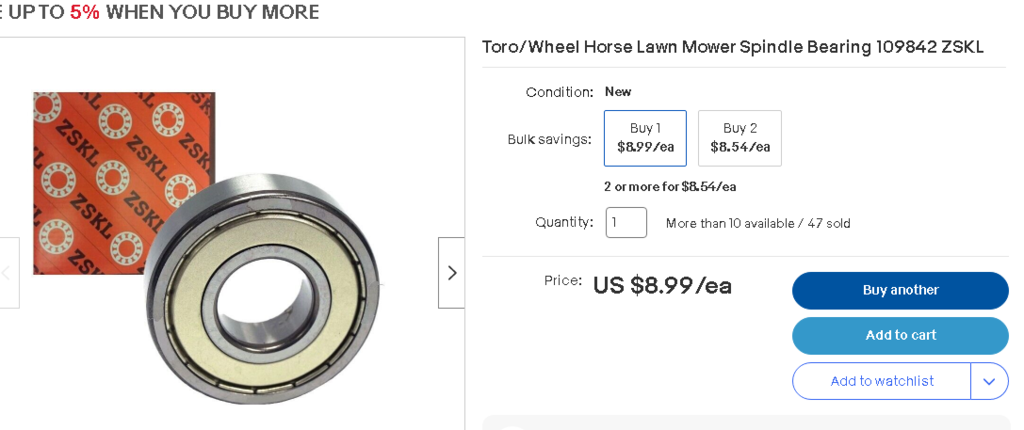Click the Quantity input field
Screen dimensions: 1024x430
coord(626,223)
